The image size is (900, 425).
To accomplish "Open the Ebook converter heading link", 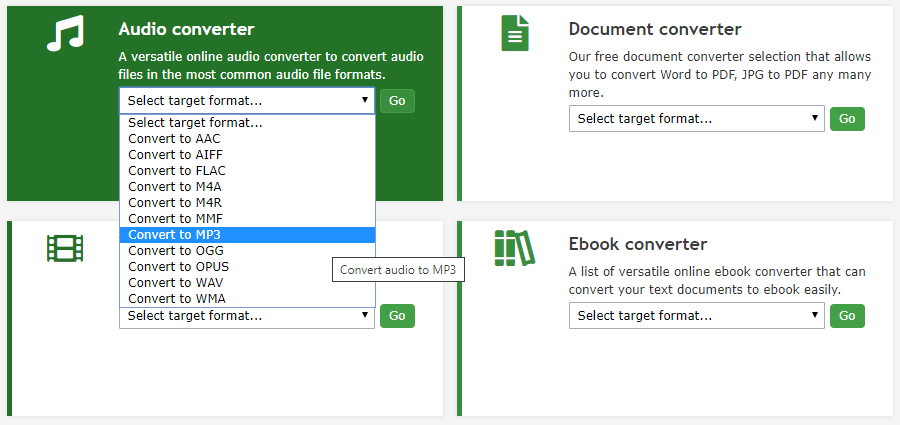I will 638,244.
